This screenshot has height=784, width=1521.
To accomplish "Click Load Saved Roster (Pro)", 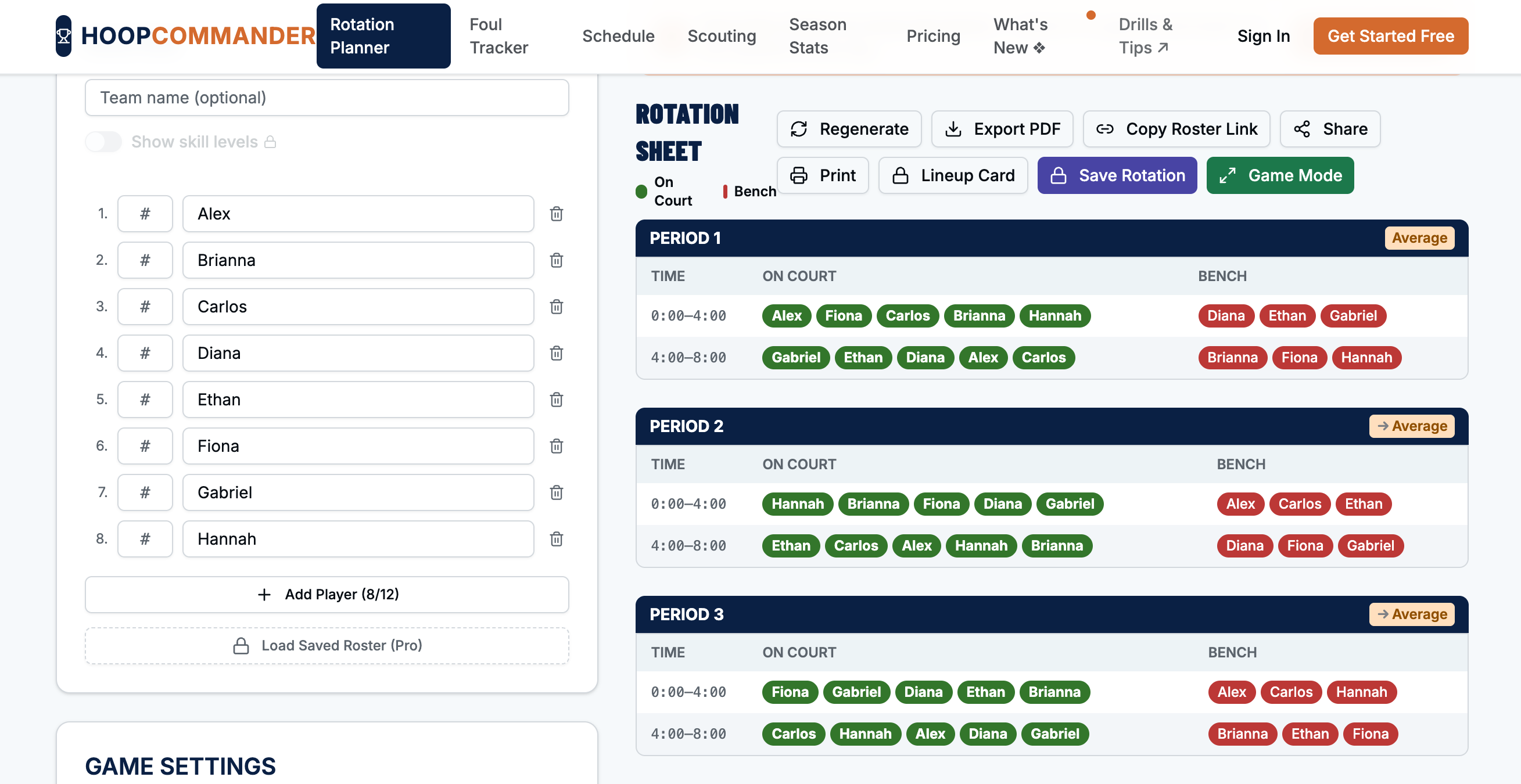I will (327, 646).
